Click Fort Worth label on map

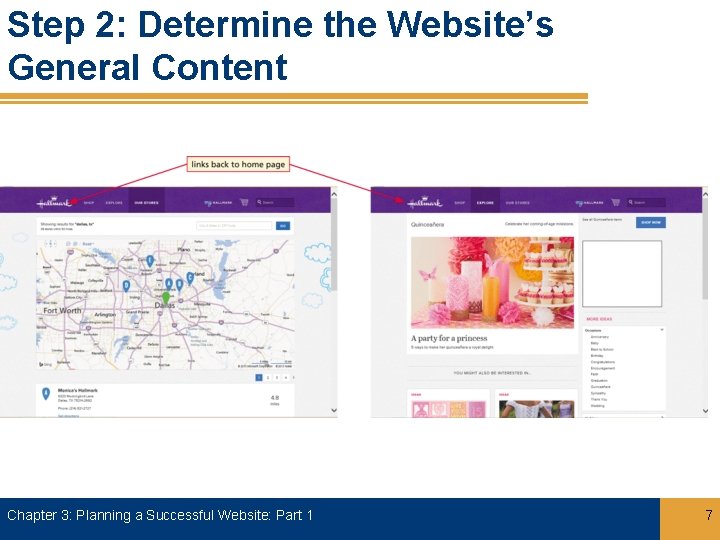click(x=62, y=311)
